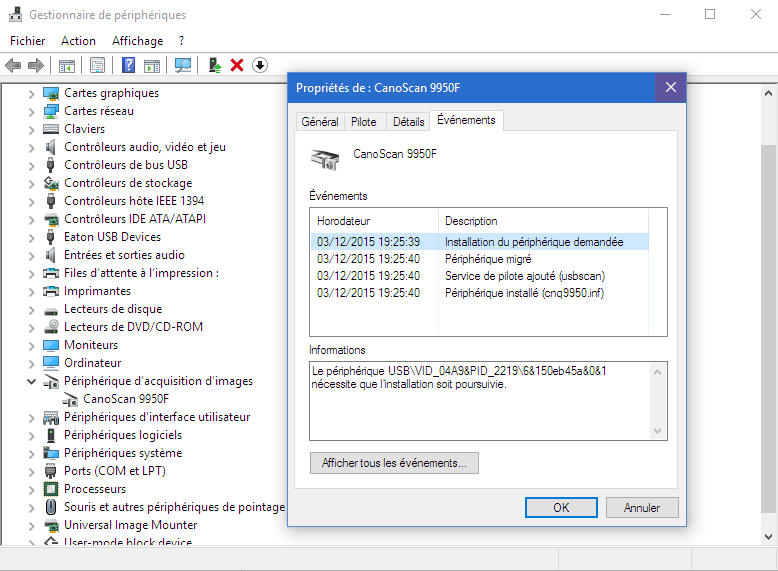Viewport: 778px width, 571px height.
Task: Click the Périphériques logiciels icon
Action: coord(50,435)
